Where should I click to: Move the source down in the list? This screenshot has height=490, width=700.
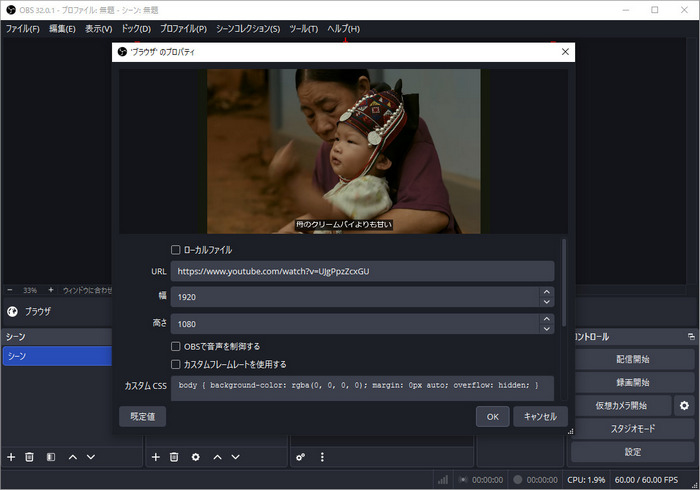coord(236,457)
